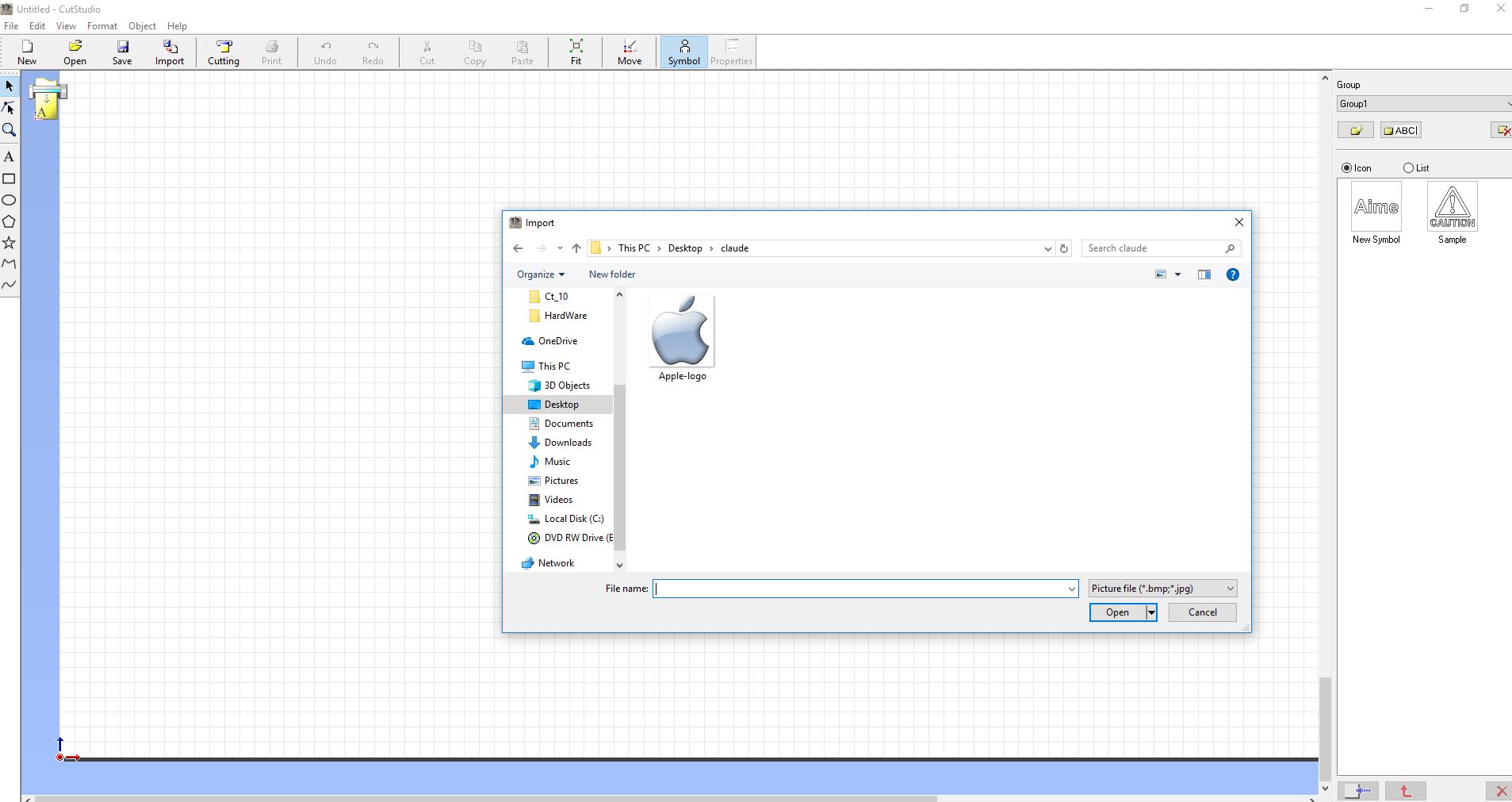Open the View menu

click(67, 26)
